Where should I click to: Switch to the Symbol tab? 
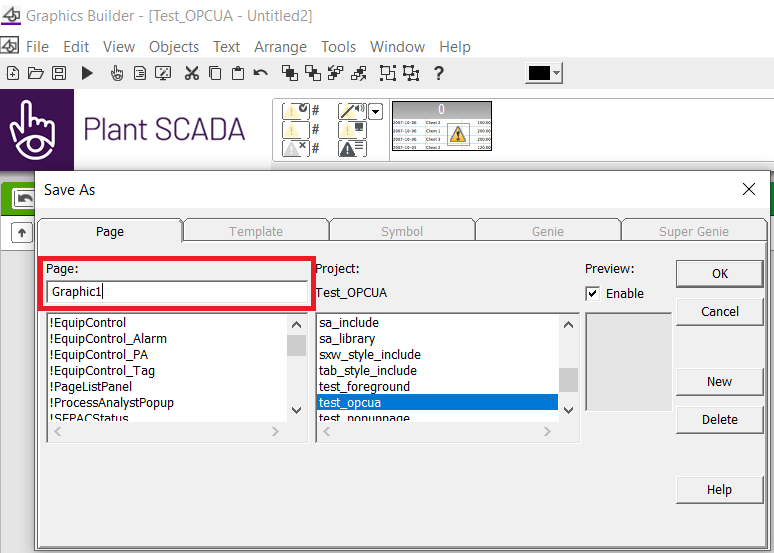pyautogui.click(x=402, y=231)
